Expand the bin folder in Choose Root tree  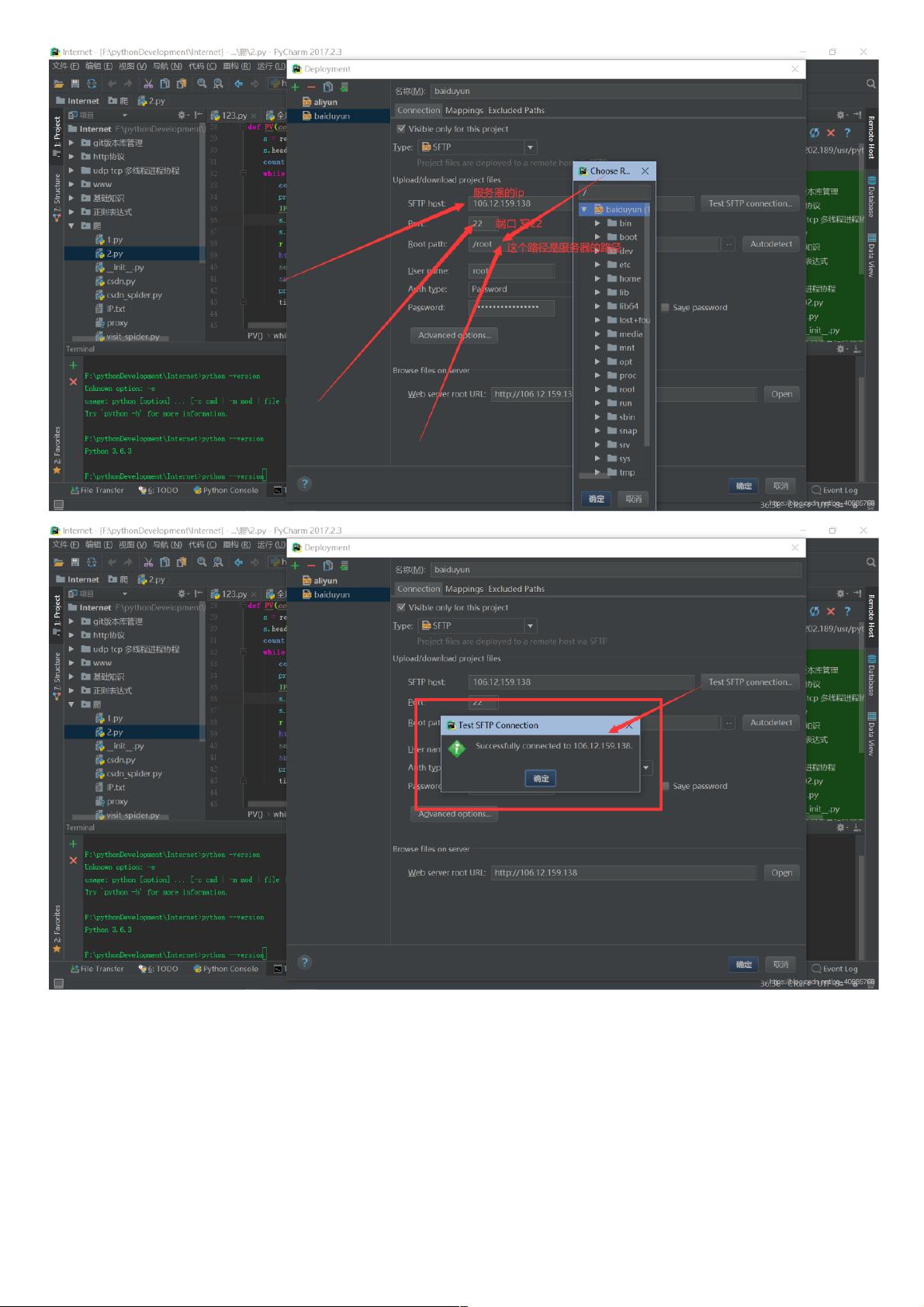(597, 223)
